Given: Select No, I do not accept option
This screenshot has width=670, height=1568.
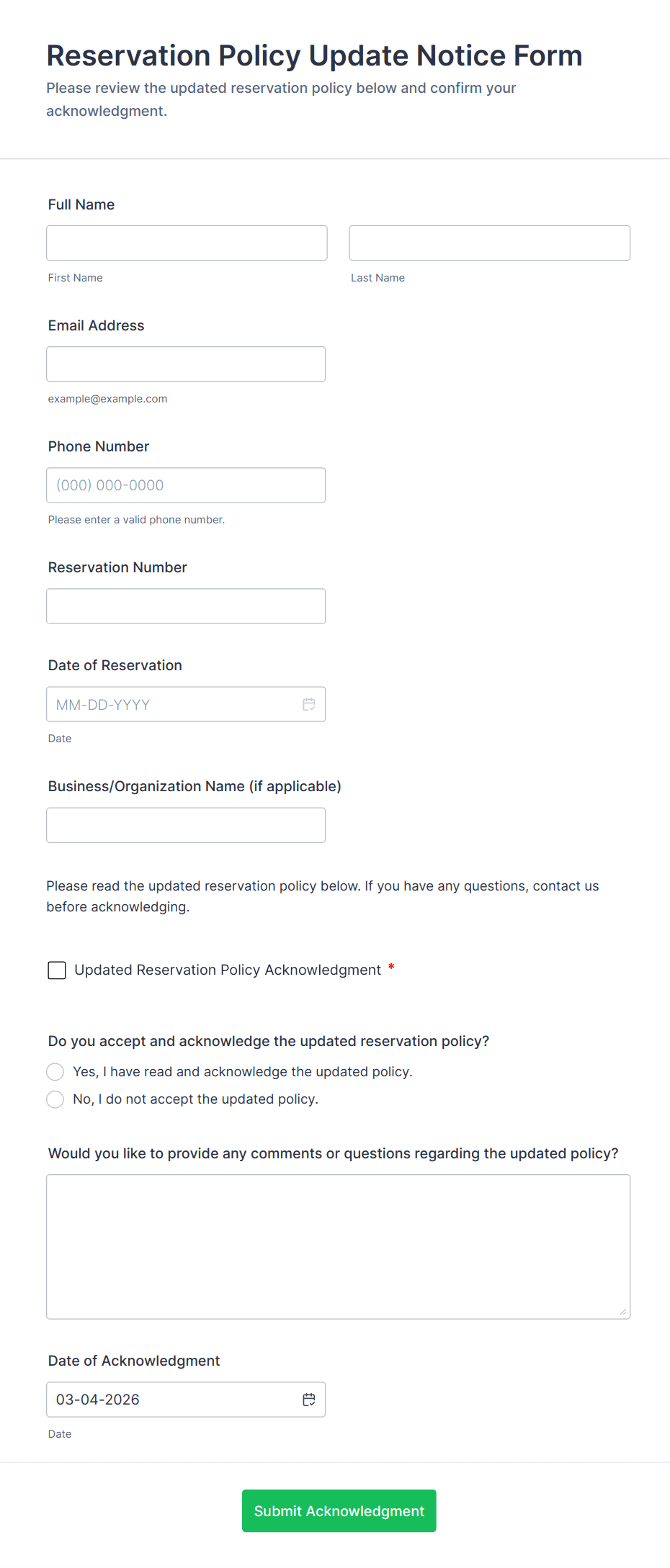Looking at the screenshot, I should 55,1099.
